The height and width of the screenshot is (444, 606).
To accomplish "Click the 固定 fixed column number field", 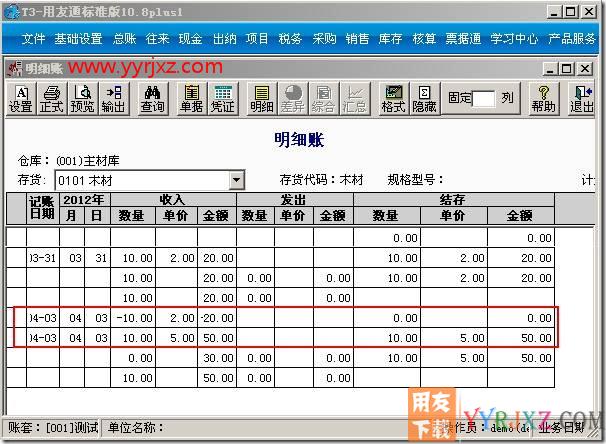I will point(484,99).
